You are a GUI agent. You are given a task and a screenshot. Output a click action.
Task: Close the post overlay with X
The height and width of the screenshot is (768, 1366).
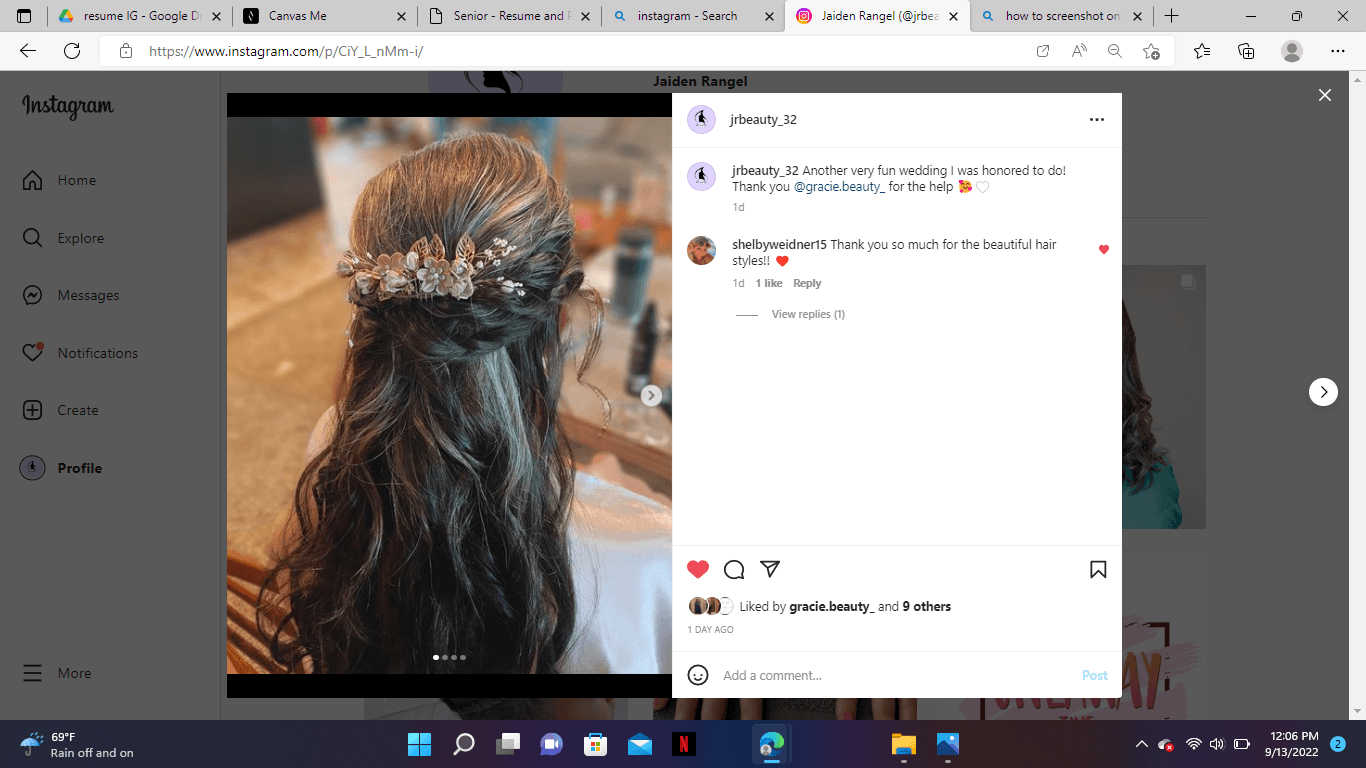pyautogui.click(x=1325, y=95)
